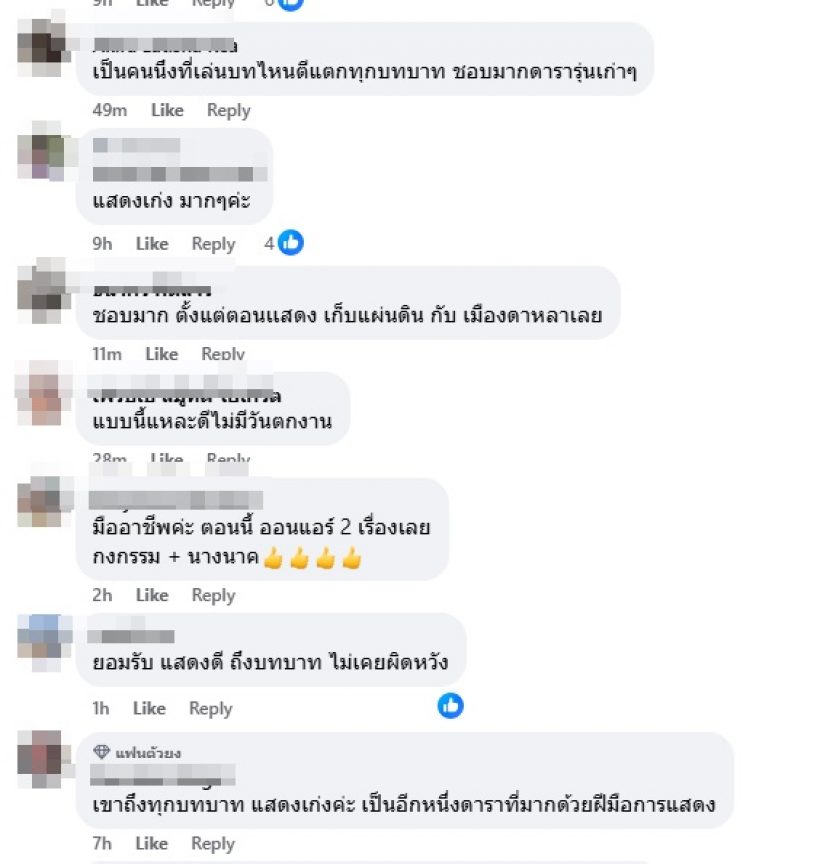Like the แสดงเก่ง มากๆค่ะ comment
Viewport: 820px width, 864px height.
click(152, 244)
